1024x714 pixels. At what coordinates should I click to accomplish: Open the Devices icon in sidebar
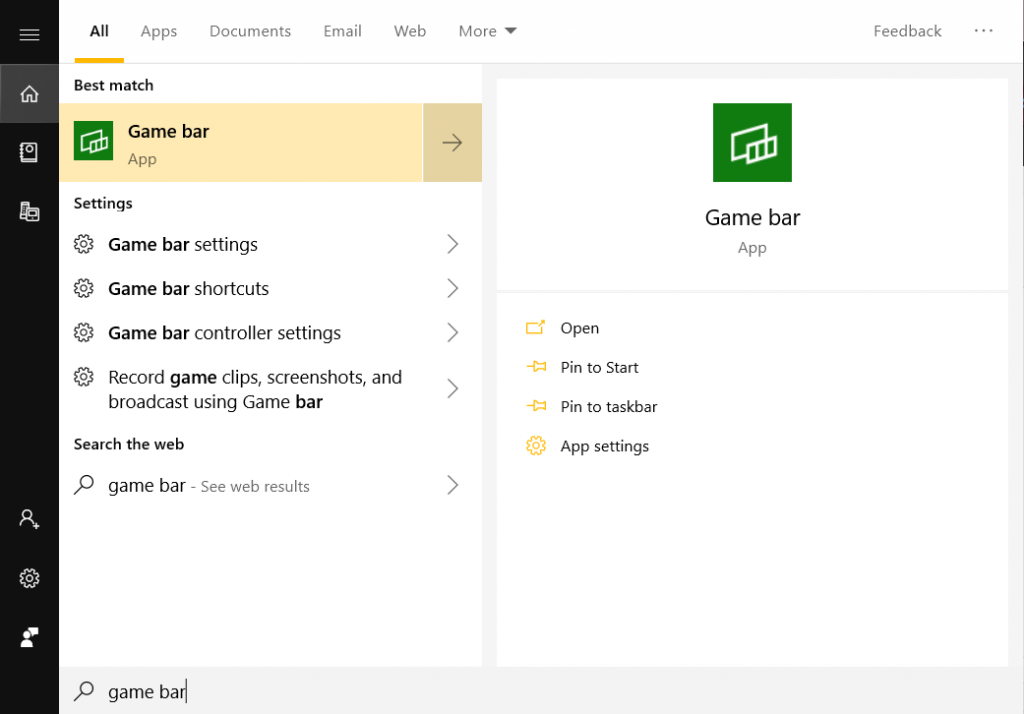click(x=29, y=212)
